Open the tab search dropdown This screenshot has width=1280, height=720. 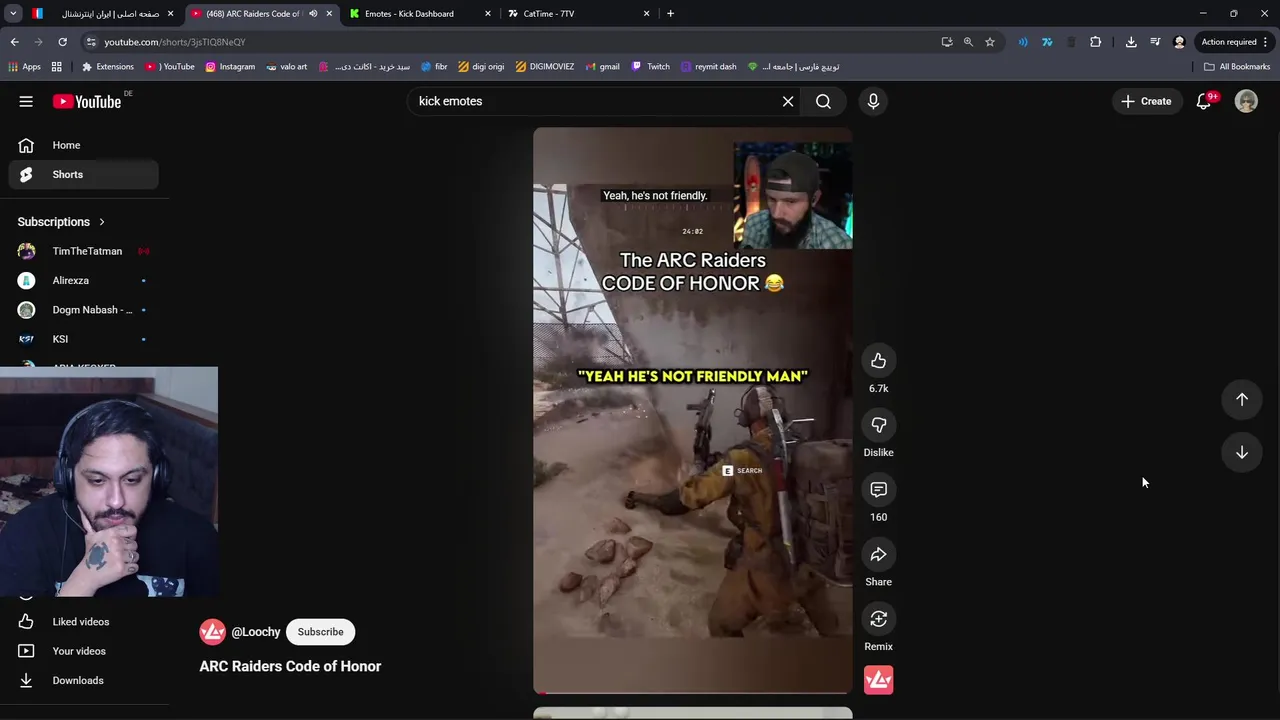point(13,14)
